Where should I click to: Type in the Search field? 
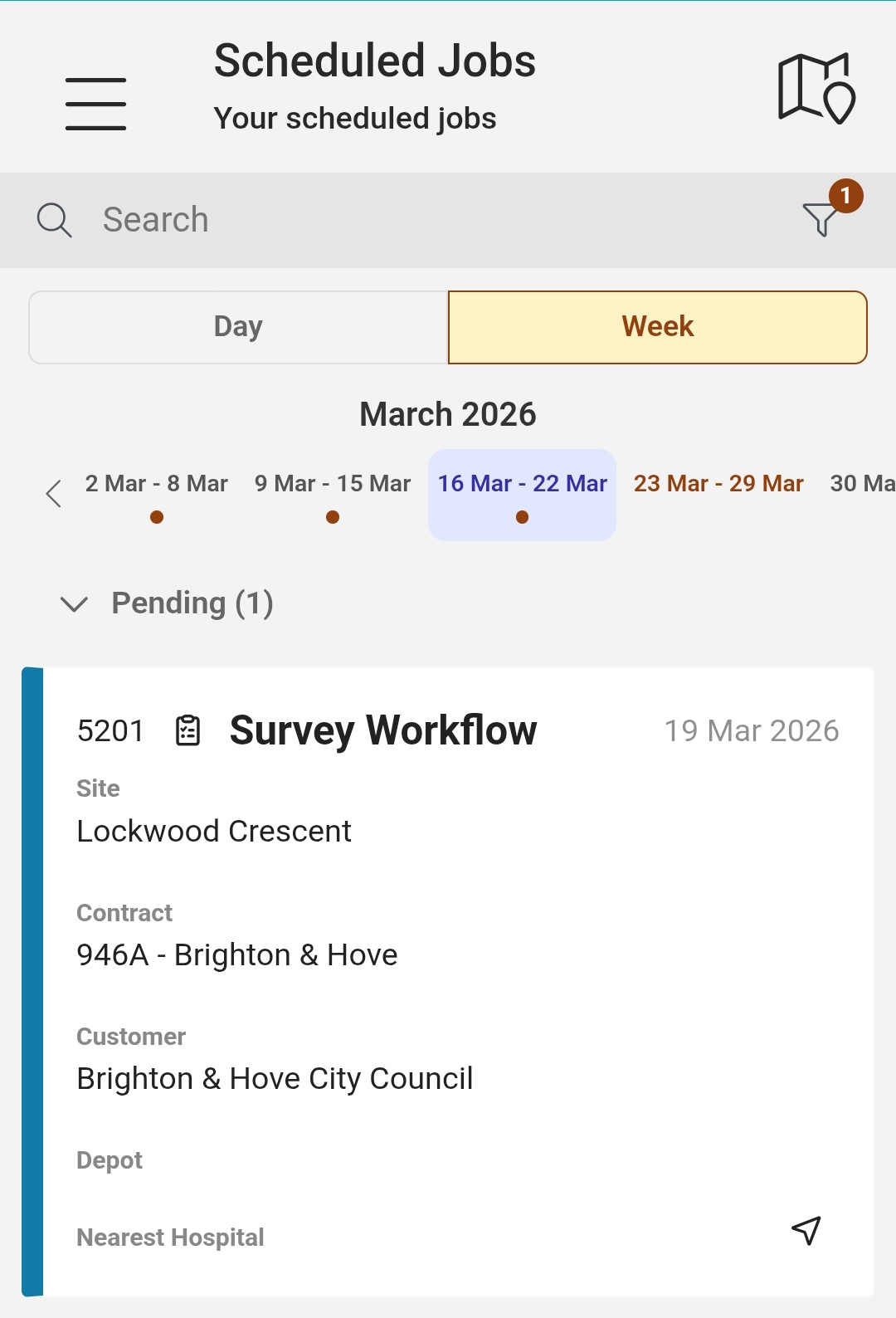415,220
